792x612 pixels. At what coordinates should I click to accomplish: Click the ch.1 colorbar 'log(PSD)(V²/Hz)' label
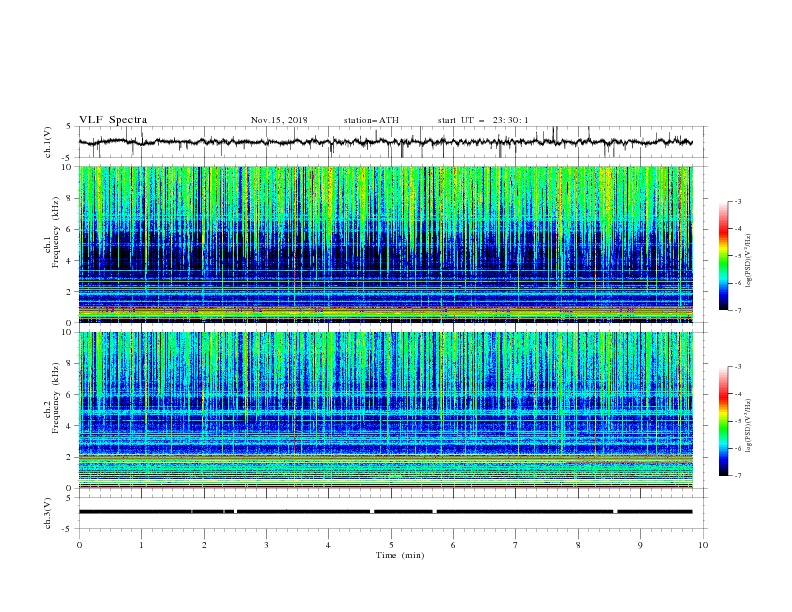749,261
